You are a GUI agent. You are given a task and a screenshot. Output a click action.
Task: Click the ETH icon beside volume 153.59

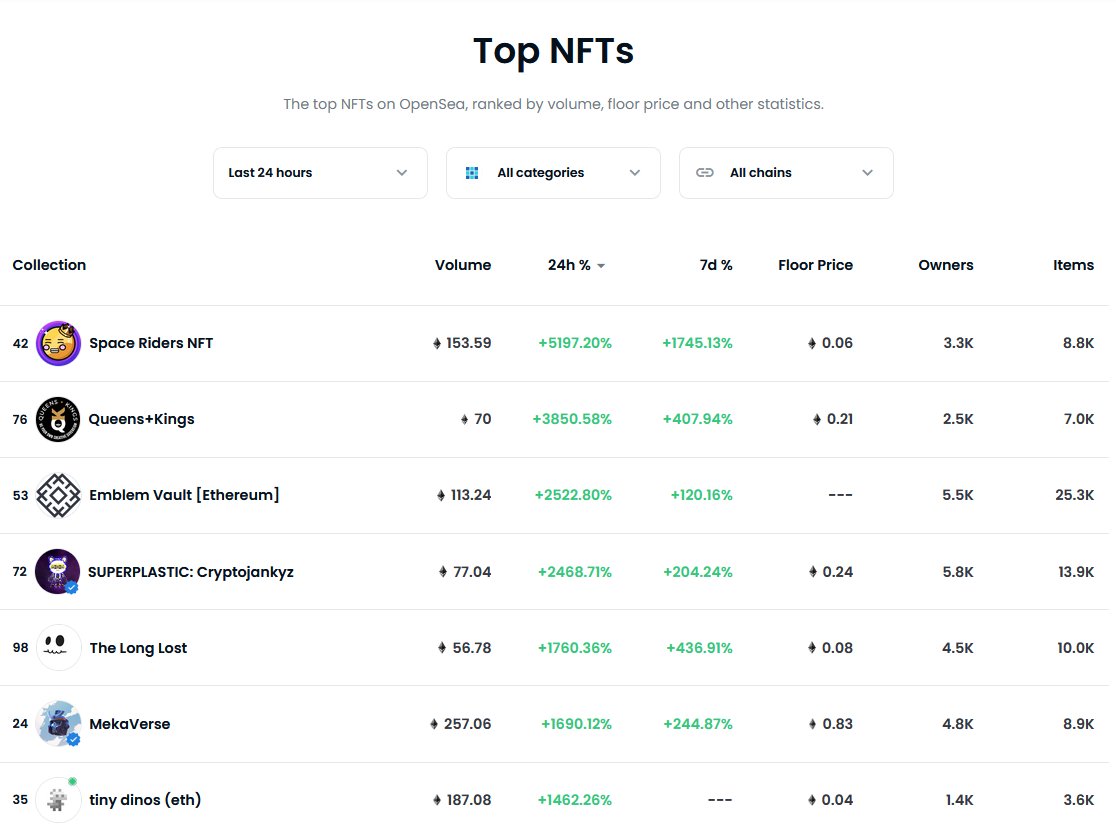click(437, 343)
